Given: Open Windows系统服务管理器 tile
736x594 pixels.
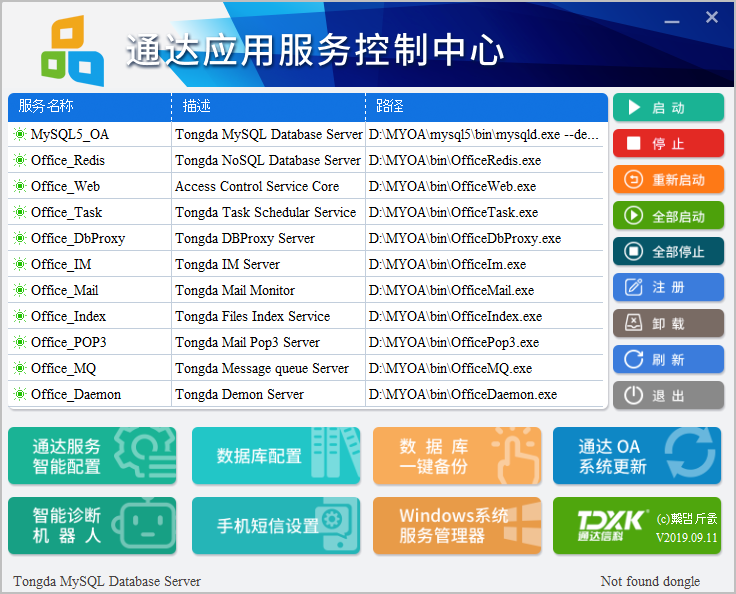Looking at the screenshot, I should (457, 525).
